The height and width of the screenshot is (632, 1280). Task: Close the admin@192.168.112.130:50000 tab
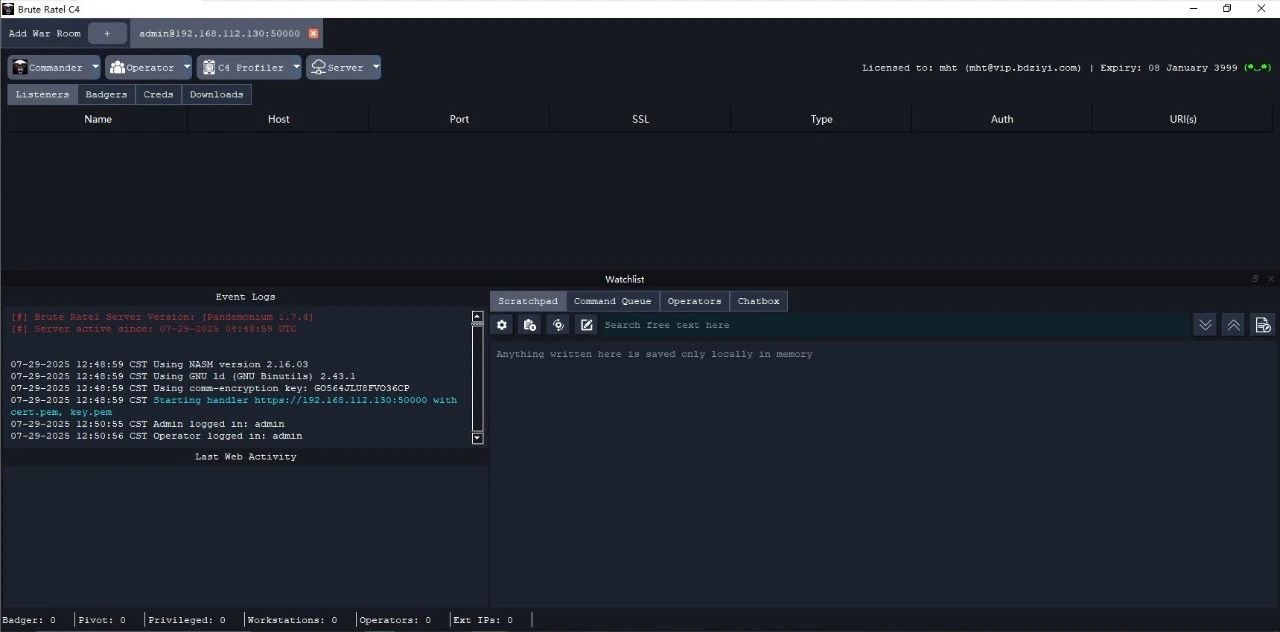click(313, 33)
